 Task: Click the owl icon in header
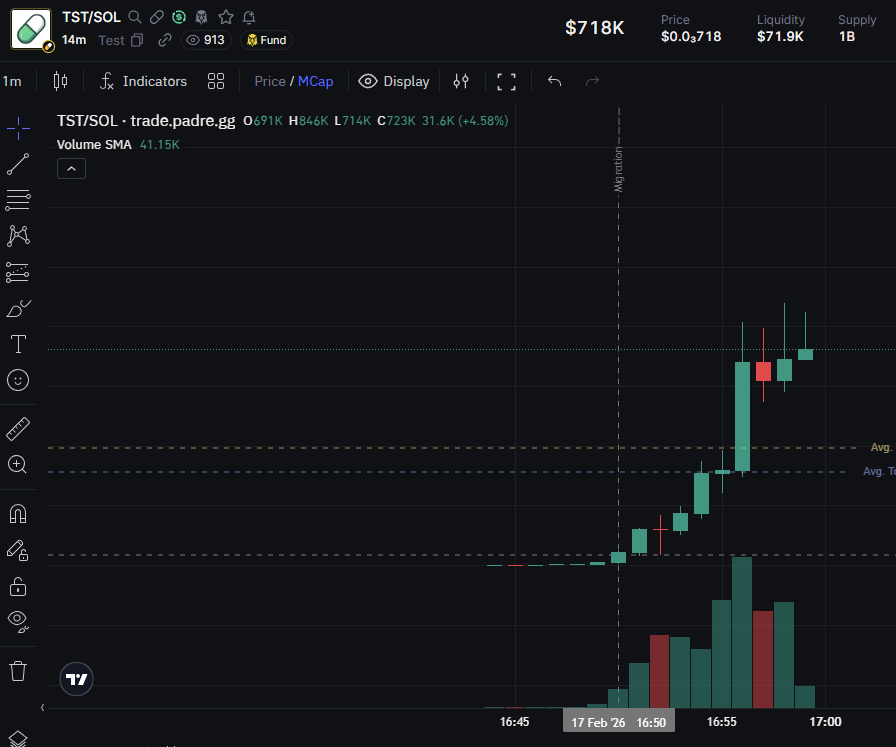(201, 17)
